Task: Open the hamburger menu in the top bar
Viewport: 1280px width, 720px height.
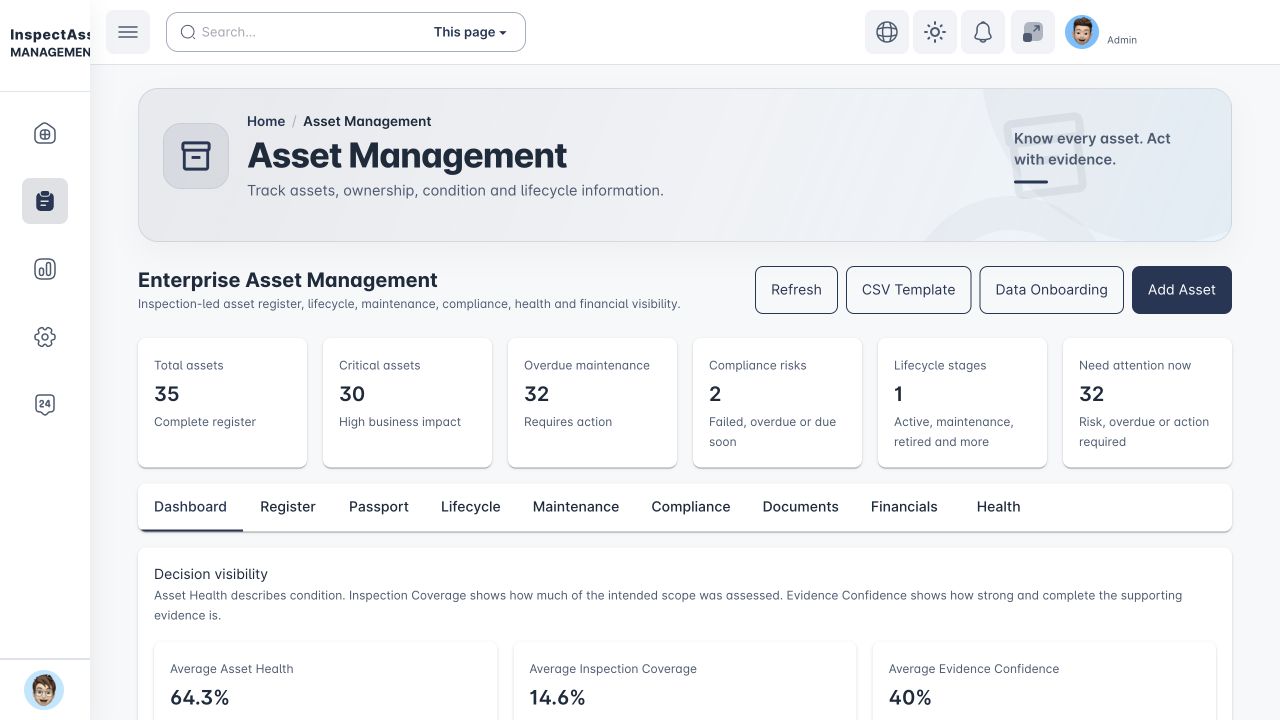Action: click(128, 32)
